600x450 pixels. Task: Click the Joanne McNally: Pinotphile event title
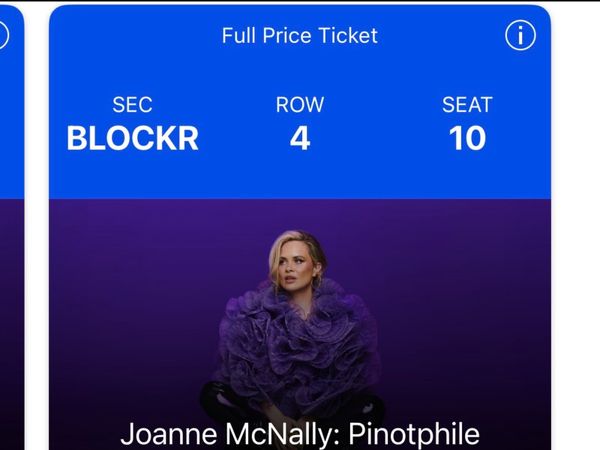(300, 434)
